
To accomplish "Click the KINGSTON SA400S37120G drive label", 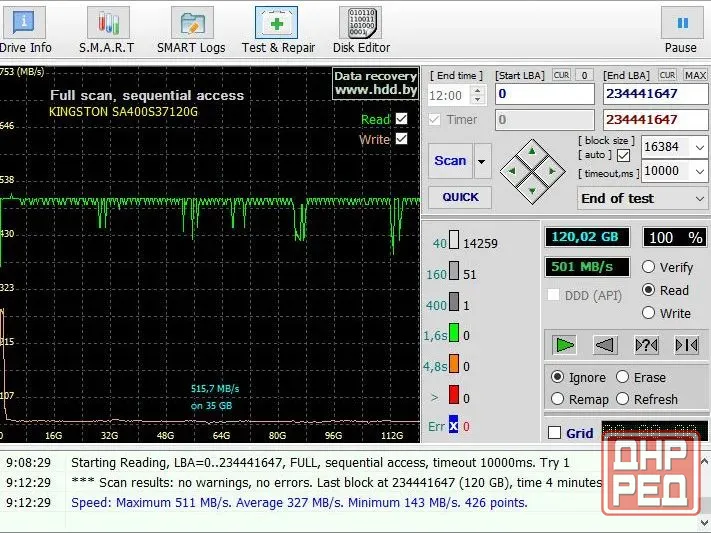I will (x=123, y=112).
